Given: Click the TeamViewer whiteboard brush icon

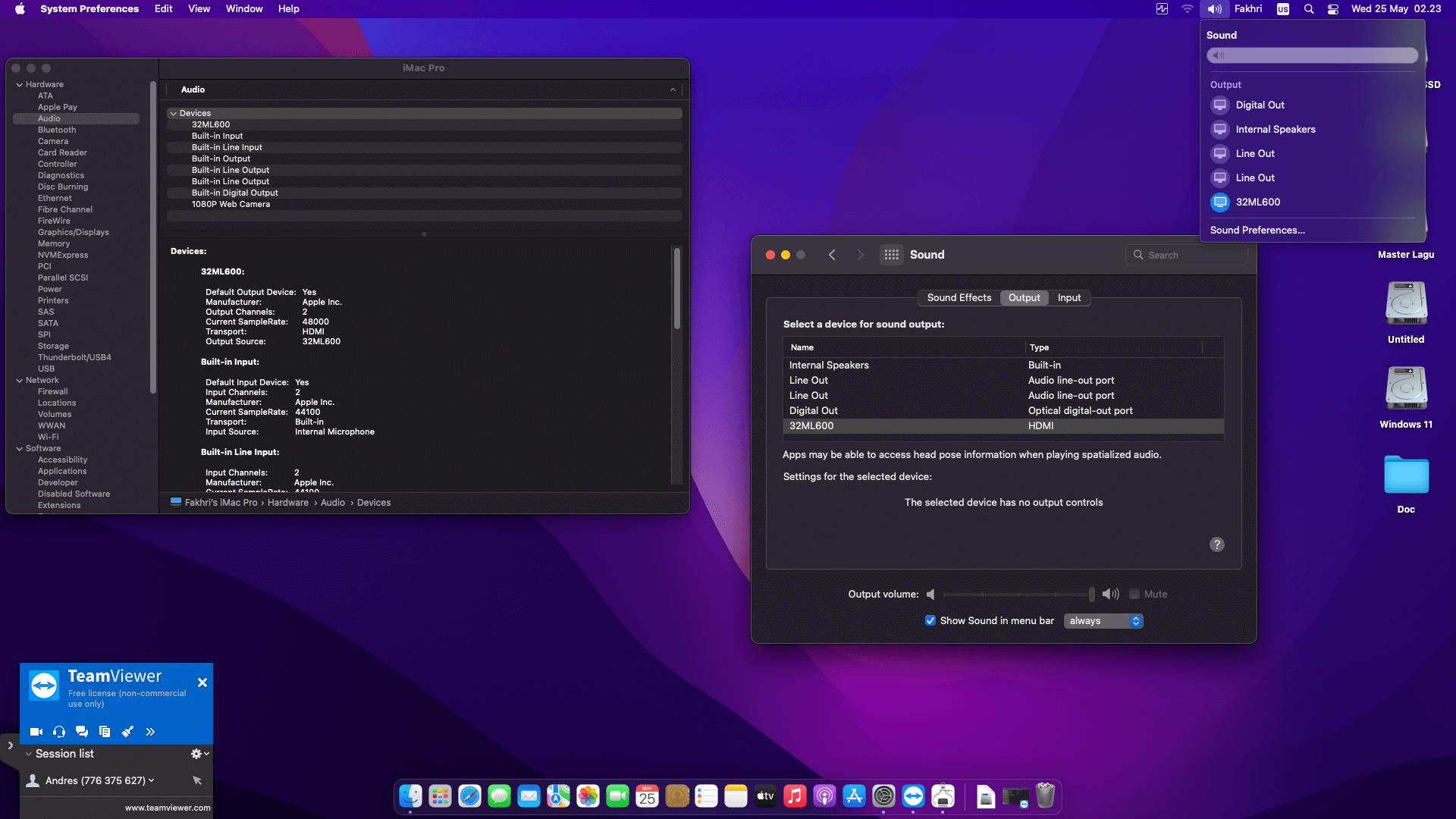Looking at the screenshot, I should 127,732.
